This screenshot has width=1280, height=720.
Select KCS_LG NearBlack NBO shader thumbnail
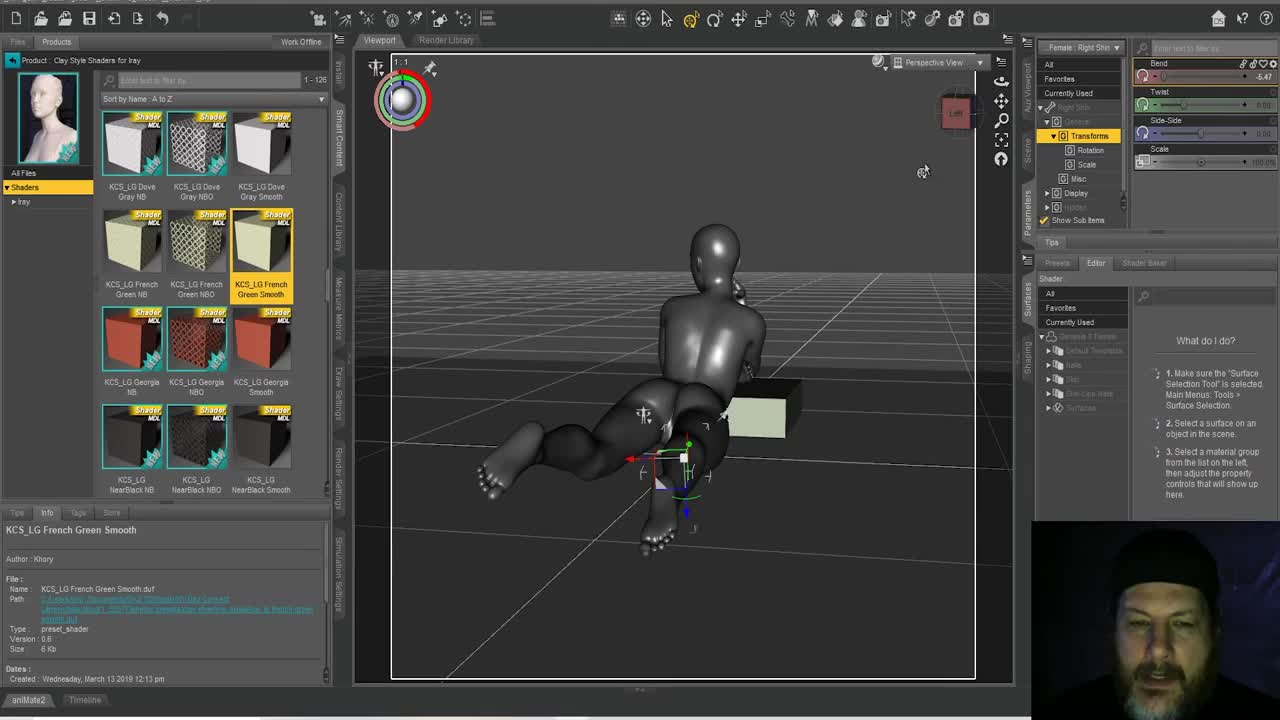coord(196,438)
